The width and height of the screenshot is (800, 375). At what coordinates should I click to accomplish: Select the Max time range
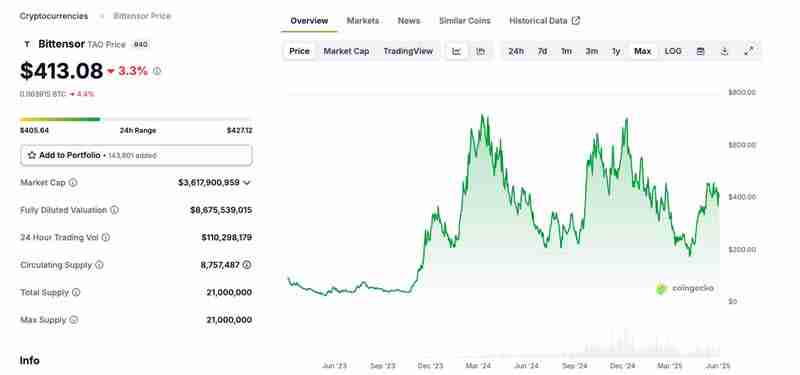tap(642, 51)
